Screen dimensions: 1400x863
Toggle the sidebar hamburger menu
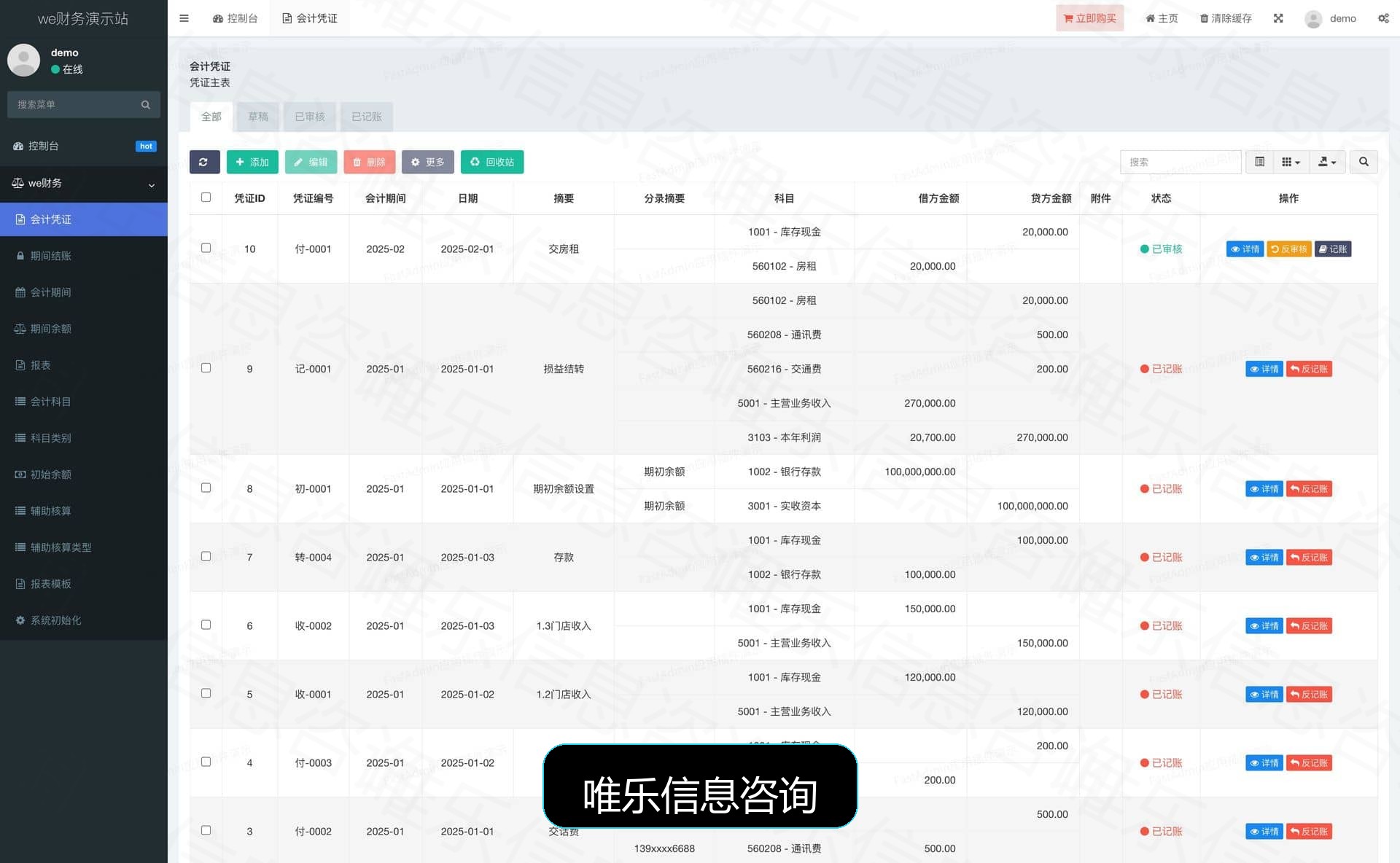184,18
